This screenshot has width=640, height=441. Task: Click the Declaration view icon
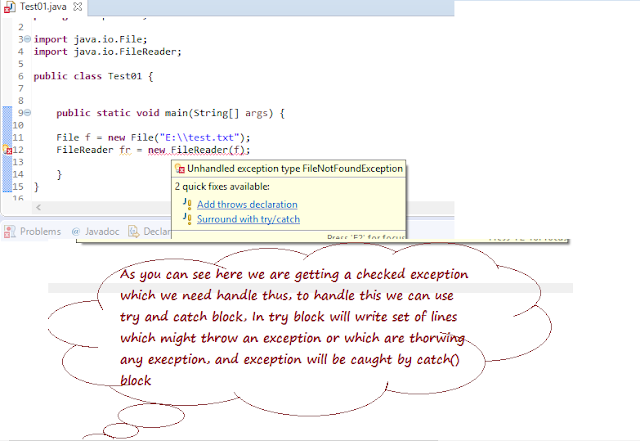pos(133,232)
